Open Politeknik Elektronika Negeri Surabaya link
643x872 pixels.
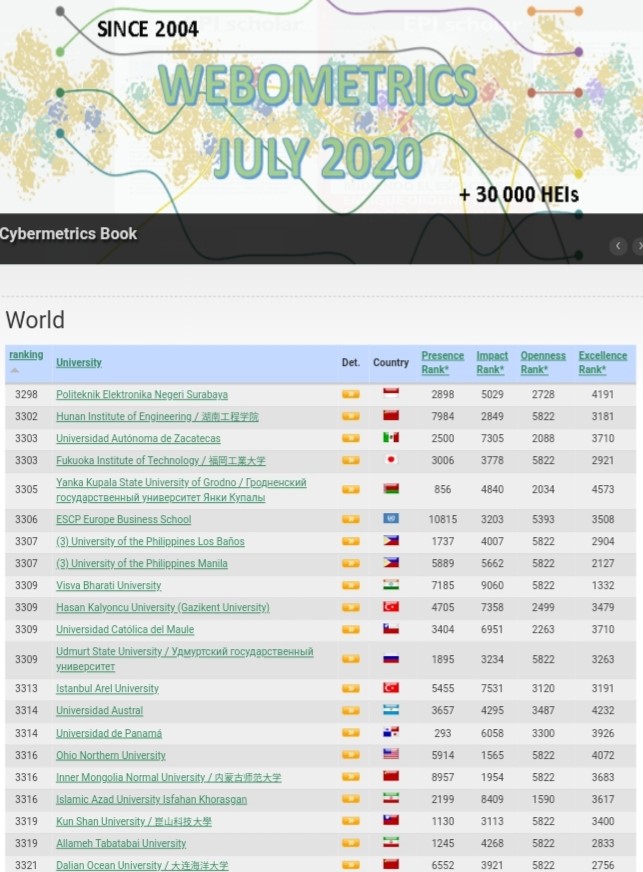(142, 394)
